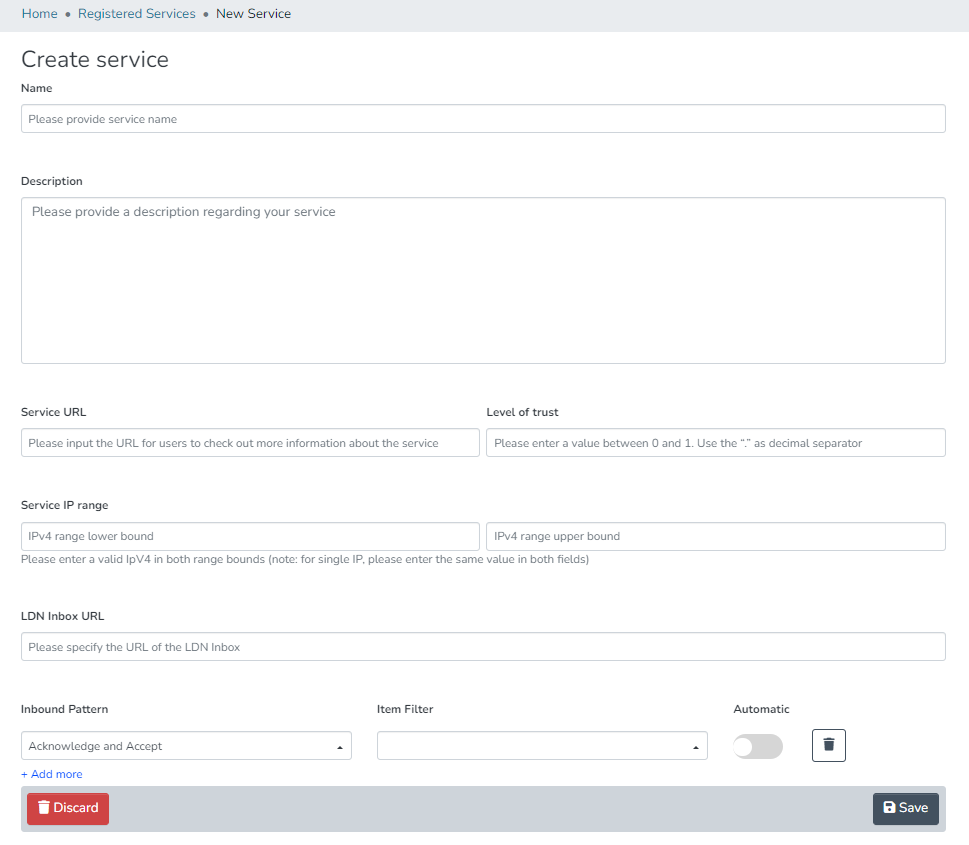Open Registered Services breadcrumb link

click(x=137, y=14)
